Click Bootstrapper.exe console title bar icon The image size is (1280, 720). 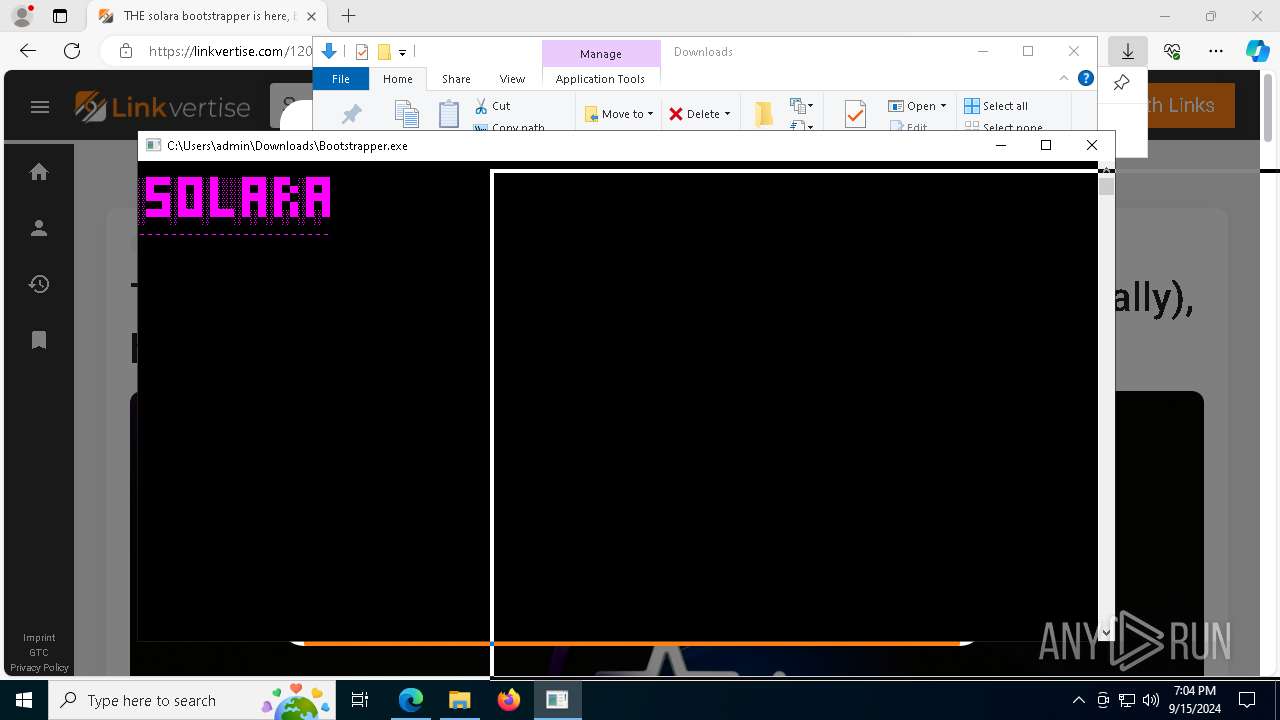point(153,145)
